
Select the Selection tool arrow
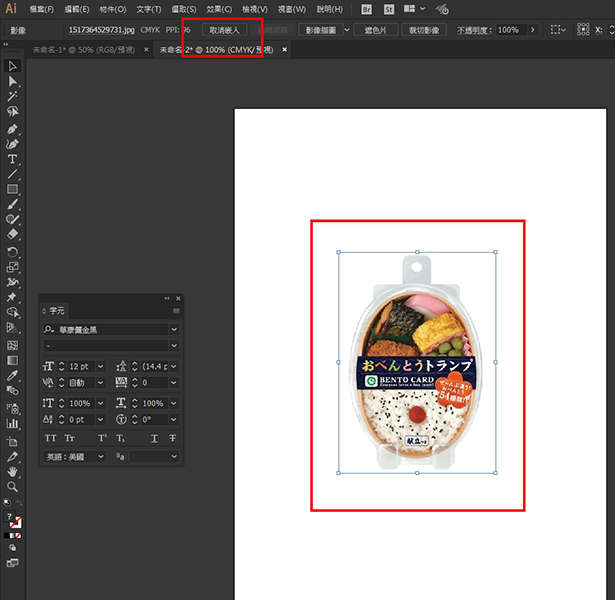[13, 66]
